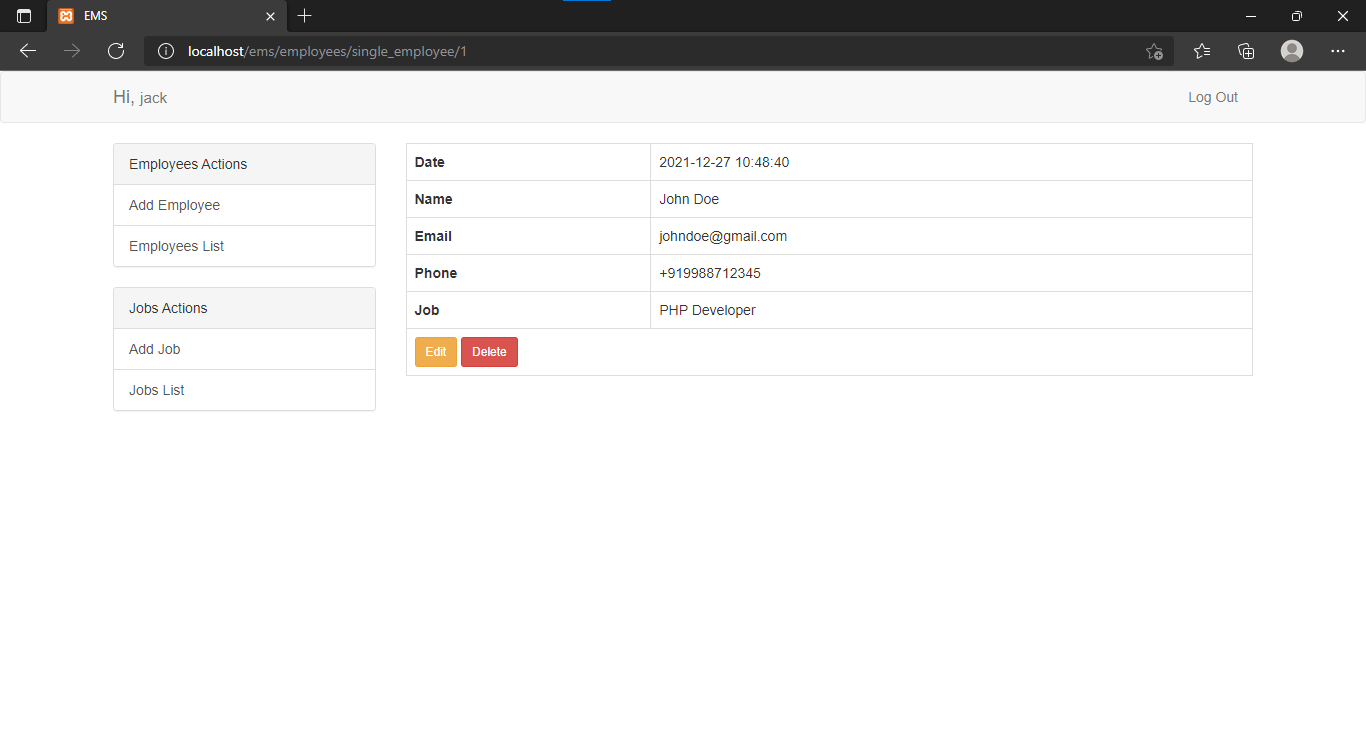This screenshot has width=1366, height=735.
Task: Click the tab actions icon left of tabs
Action: coord(22,16)
